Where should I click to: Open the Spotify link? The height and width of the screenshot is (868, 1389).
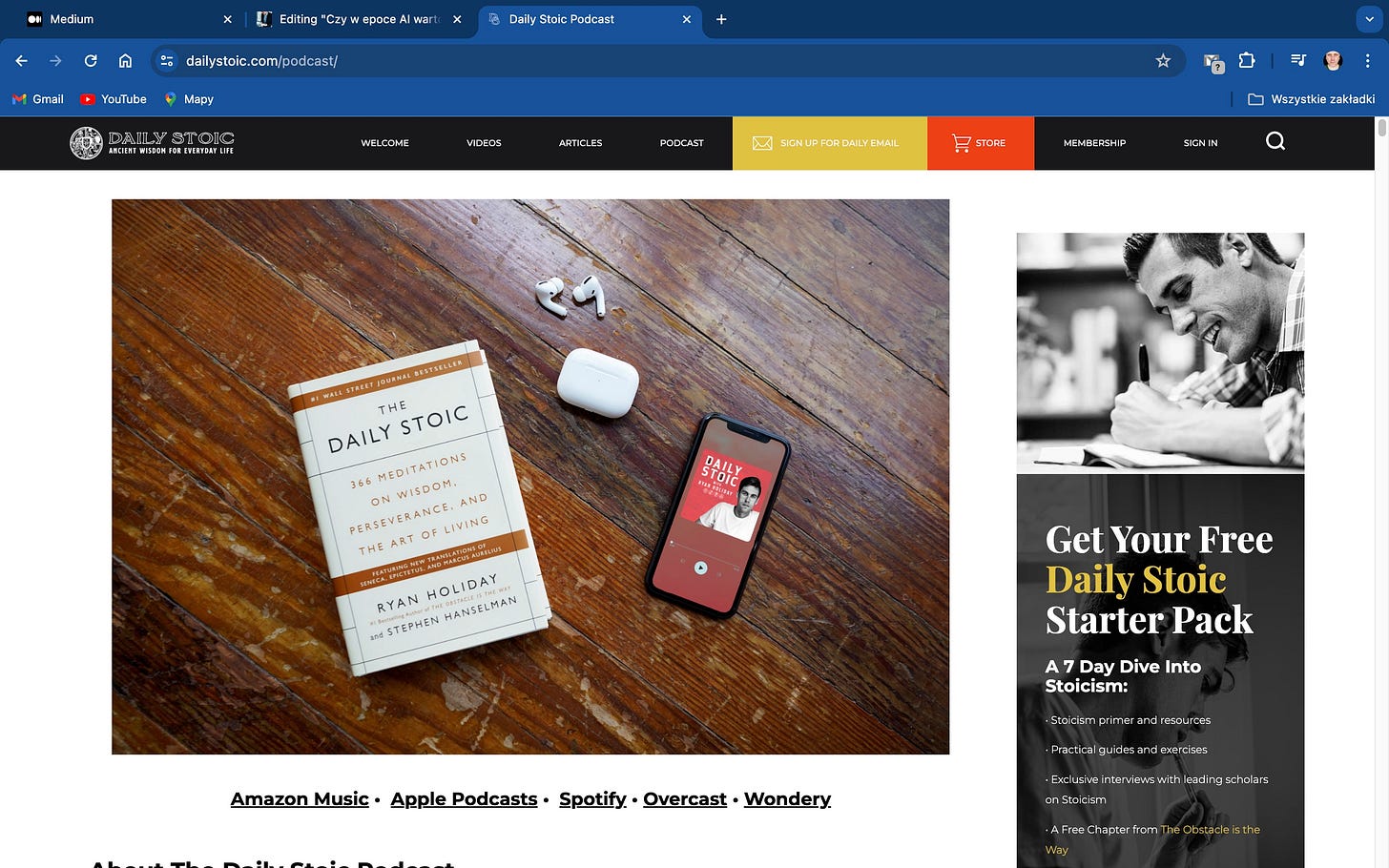(x=592, y=799)
